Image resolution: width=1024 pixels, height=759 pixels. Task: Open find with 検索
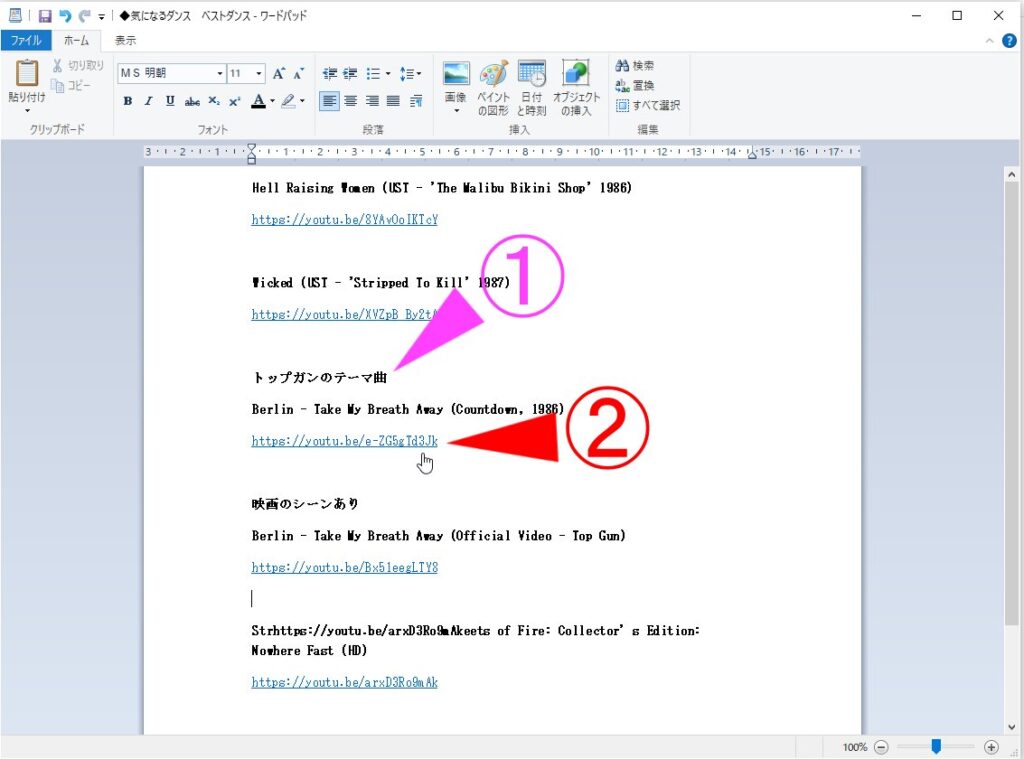pyautogui.click(x=635, y=65)
